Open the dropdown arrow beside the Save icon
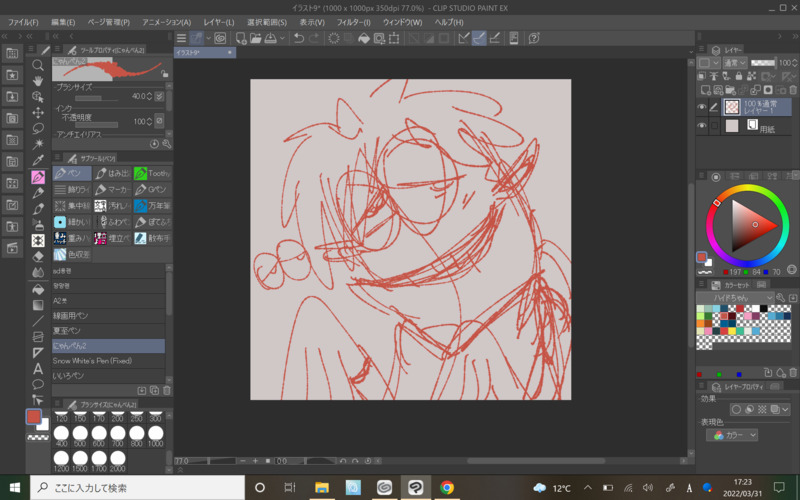This screenshot has height=500, width=800. coord(282,38)
